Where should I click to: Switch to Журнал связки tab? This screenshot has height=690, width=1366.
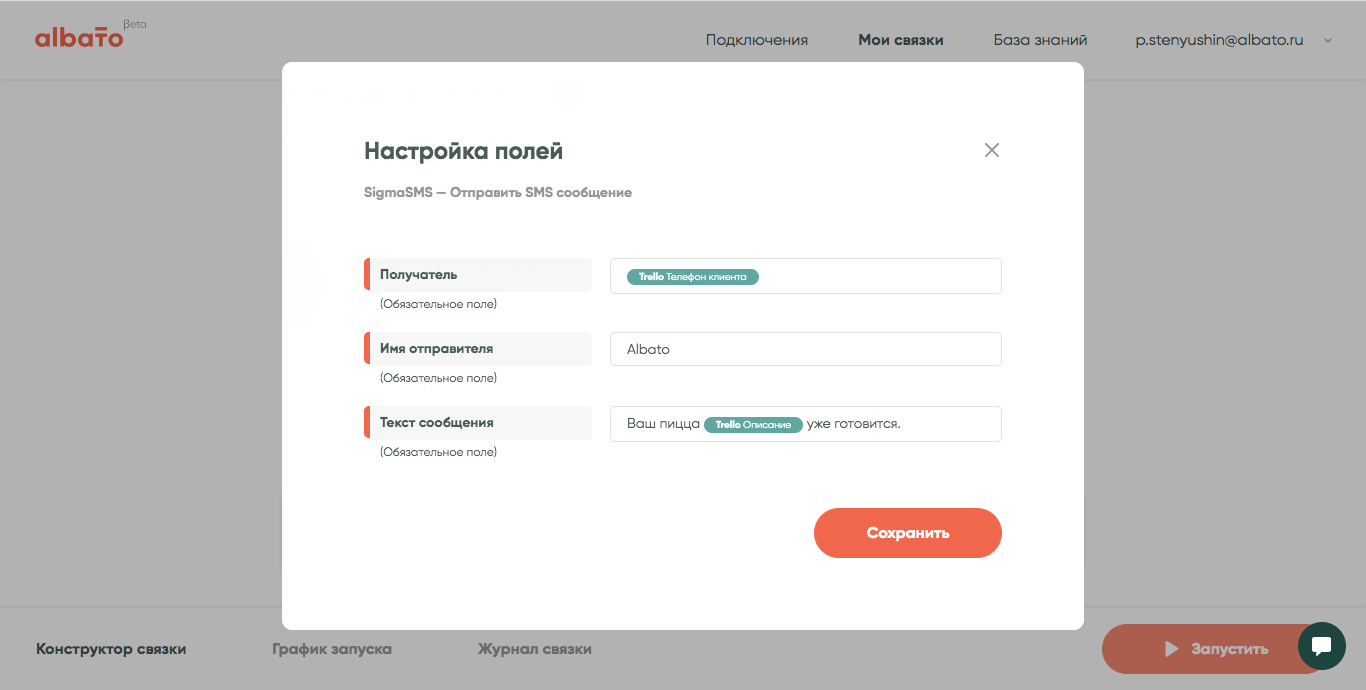click(x=535, y=649)
